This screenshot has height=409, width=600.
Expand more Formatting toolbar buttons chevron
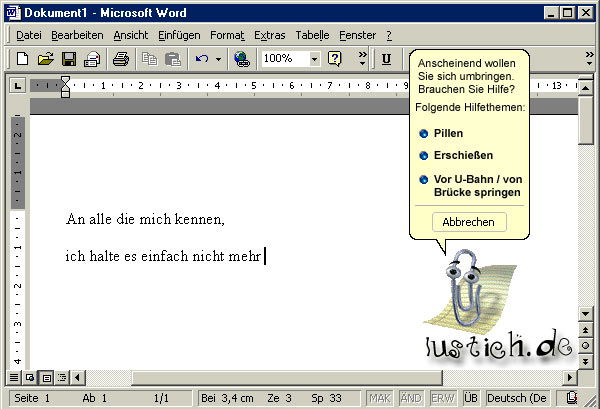click(589, 59)
